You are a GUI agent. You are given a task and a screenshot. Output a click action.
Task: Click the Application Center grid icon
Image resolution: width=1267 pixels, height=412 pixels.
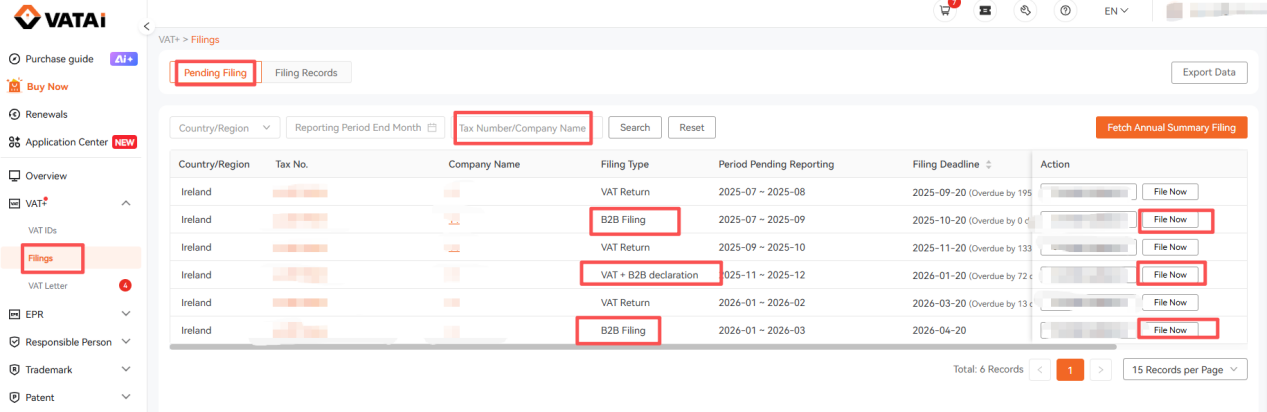pos(14,142)
